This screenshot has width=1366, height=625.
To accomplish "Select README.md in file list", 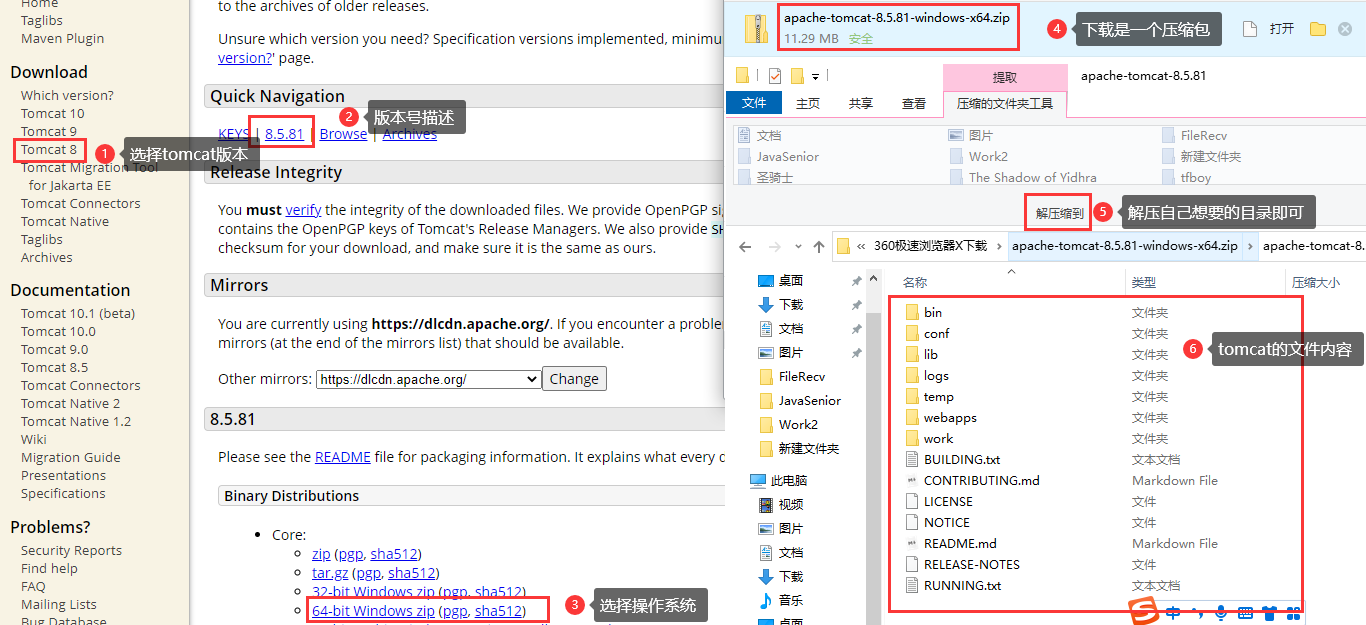I will (x=960, y=543).
